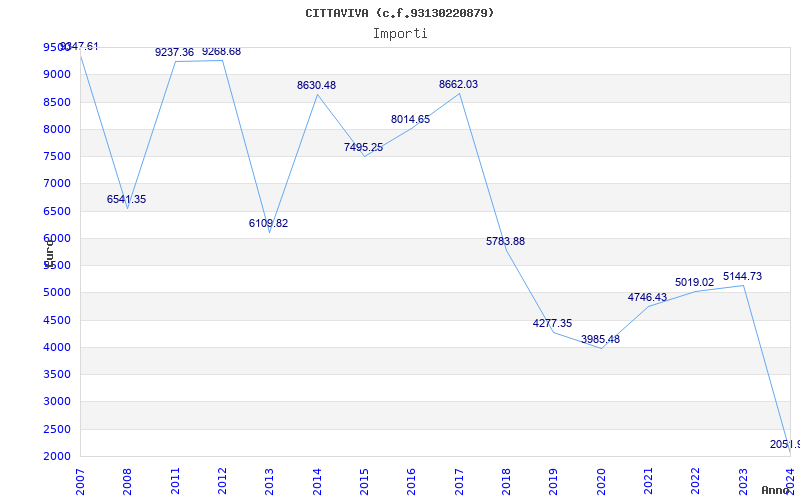This screenshot has width=800, height=500.
Task: Click the x-axis year label 2020
Action: 601,482
